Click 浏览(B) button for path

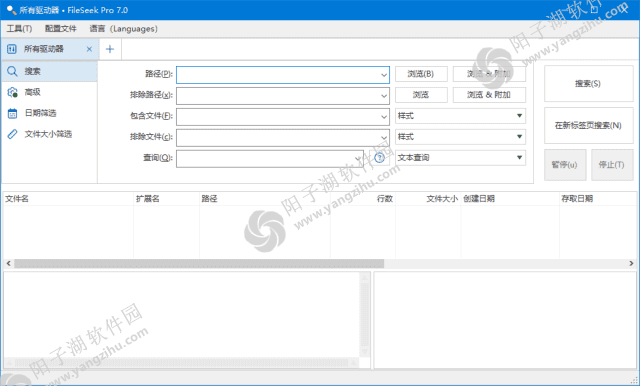click(x=421, y=74)
